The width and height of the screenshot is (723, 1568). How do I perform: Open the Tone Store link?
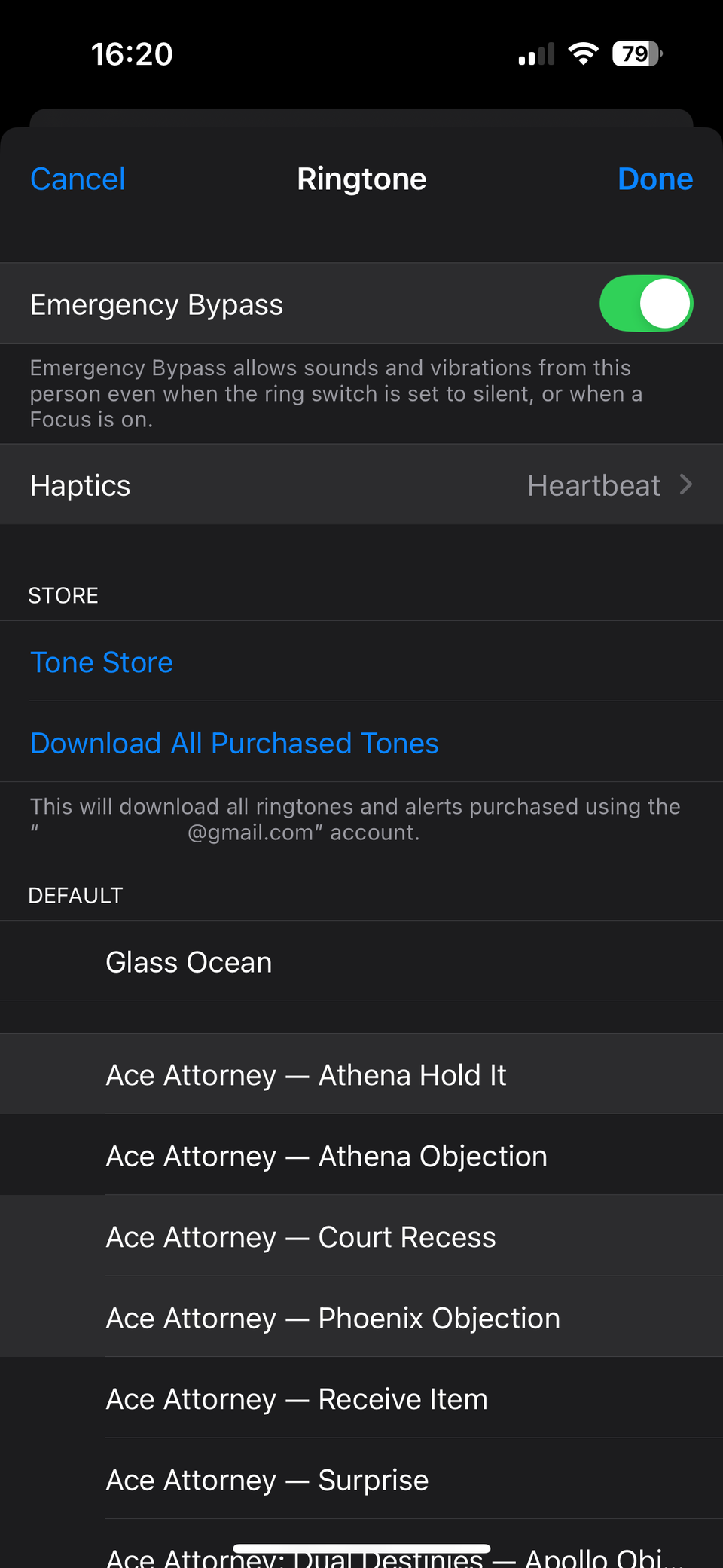click(x=102, y=662)
